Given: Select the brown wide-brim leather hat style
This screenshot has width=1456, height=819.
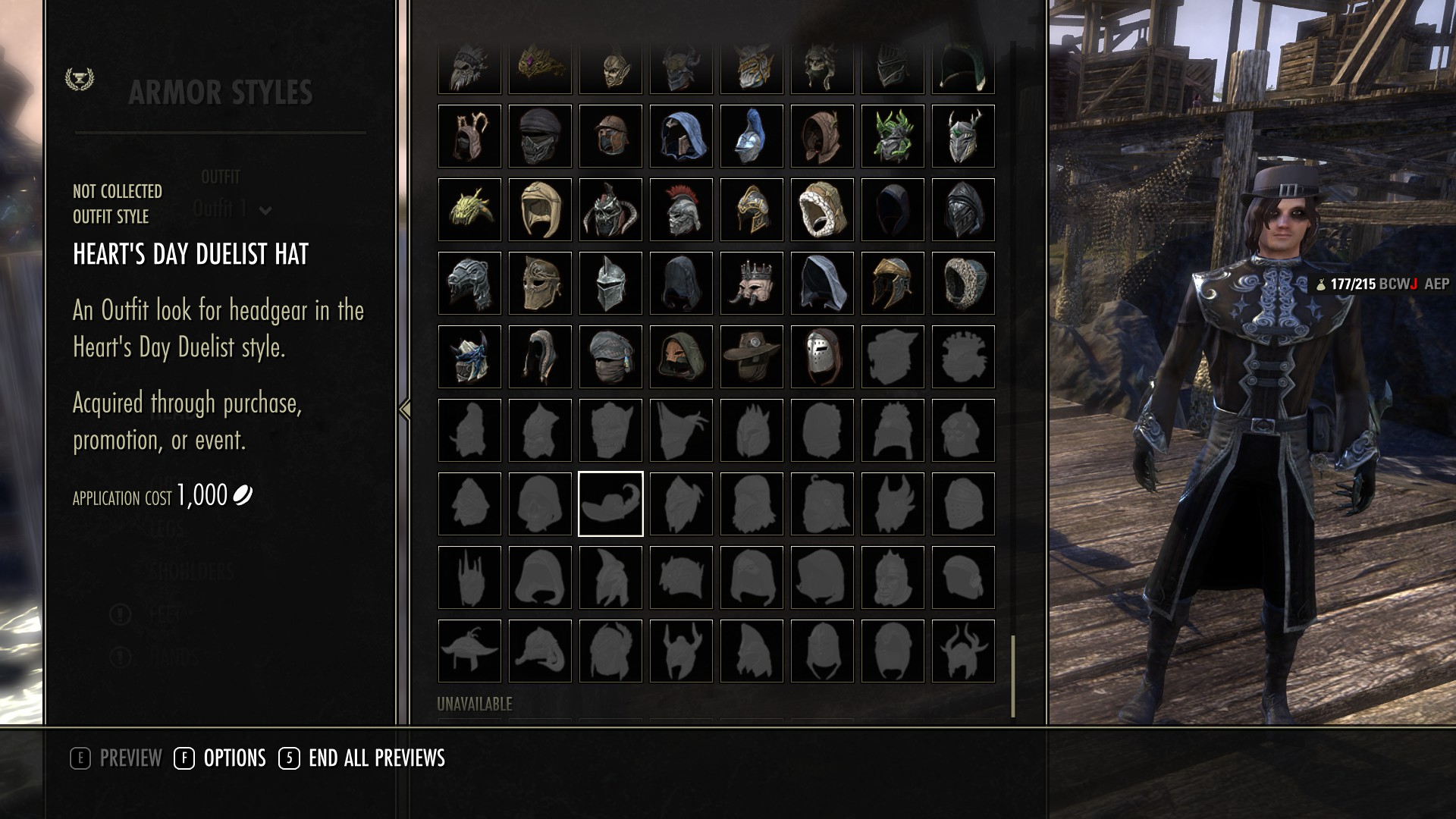Looking at the screenshot, I should [752, 357].
